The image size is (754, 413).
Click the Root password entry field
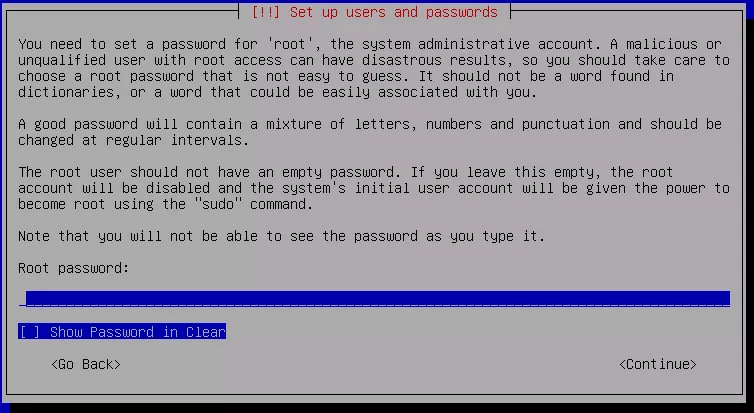375,299
